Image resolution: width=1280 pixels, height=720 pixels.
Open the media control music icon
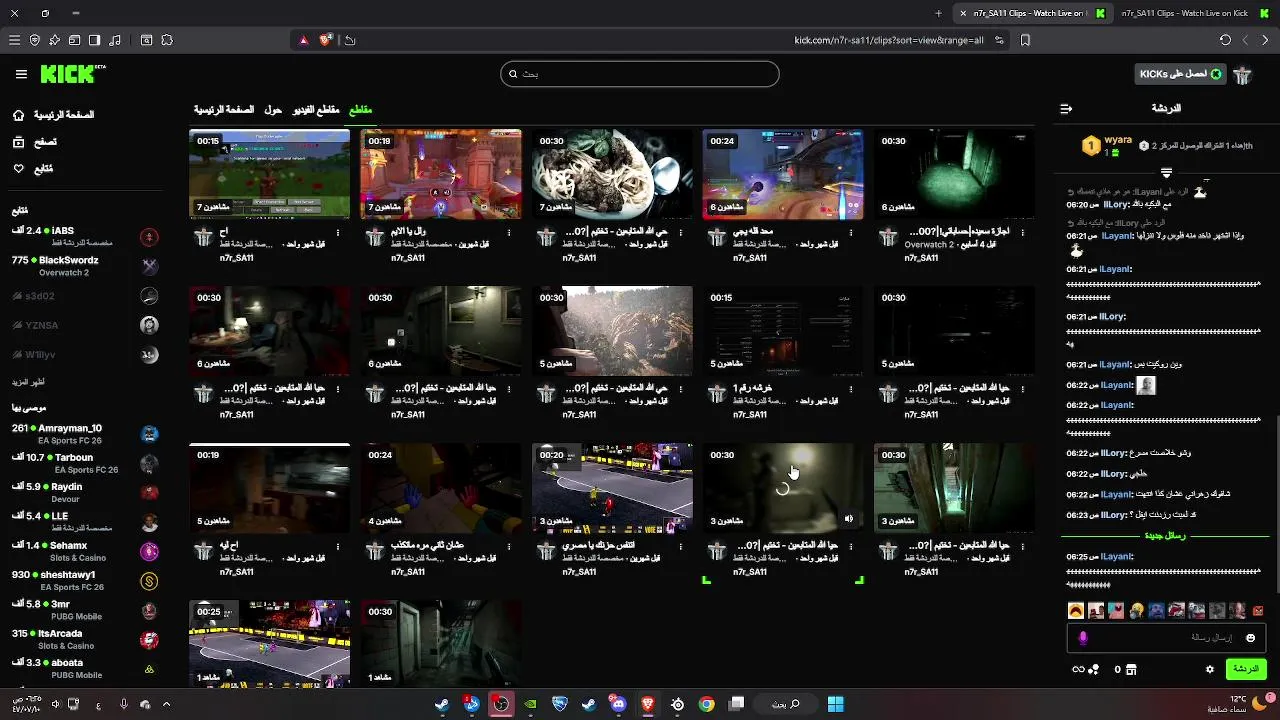[x=114, y=40]
